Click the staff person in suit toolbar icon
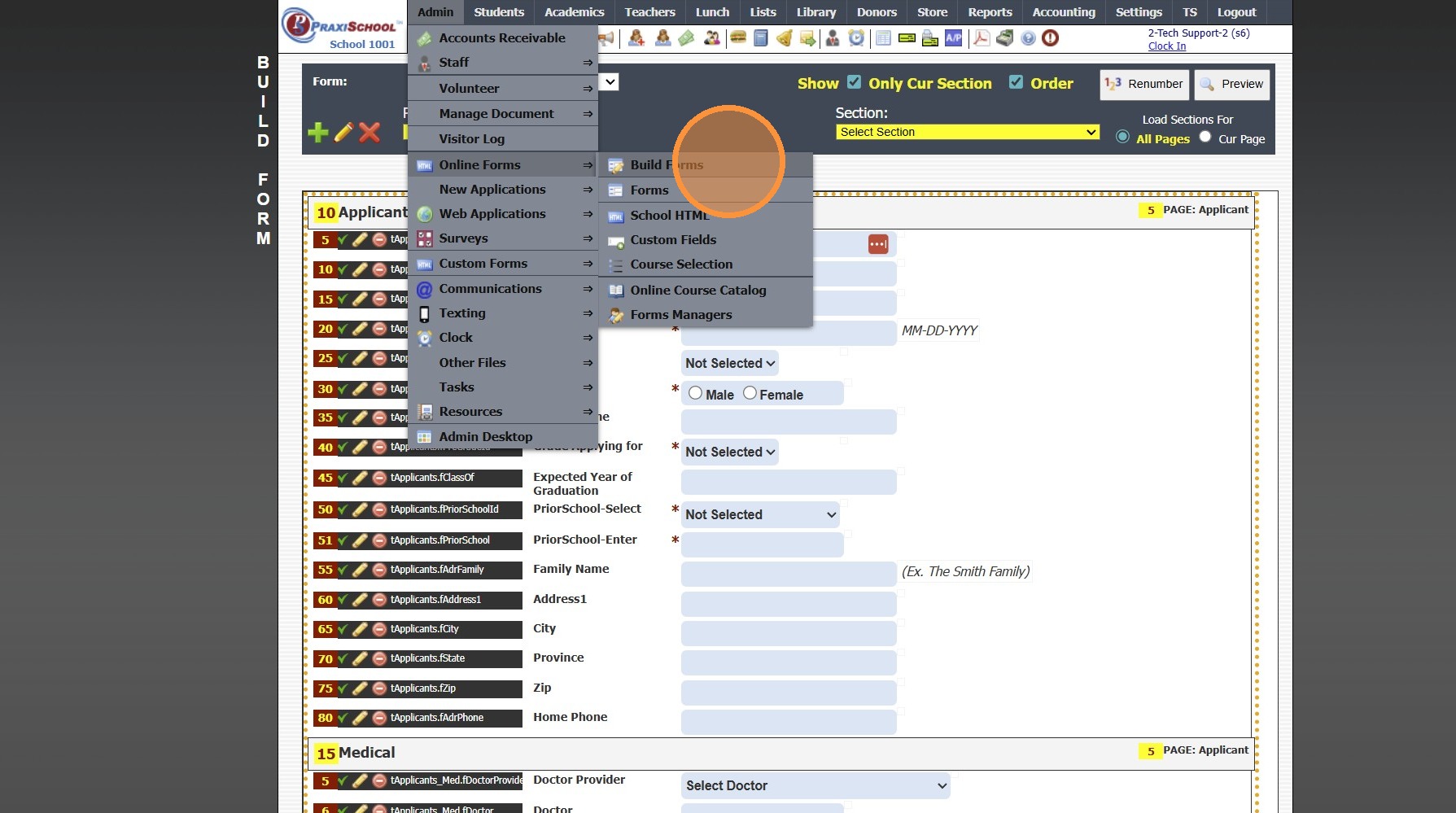The image size is (1456, 813). click(x=833, y=37)
